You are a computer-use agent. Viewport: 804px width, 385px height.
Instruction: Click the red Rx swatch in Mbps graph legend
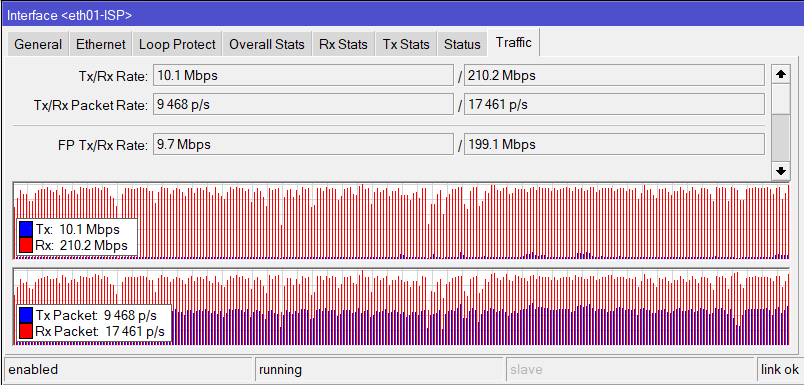[x=26, y=245]
